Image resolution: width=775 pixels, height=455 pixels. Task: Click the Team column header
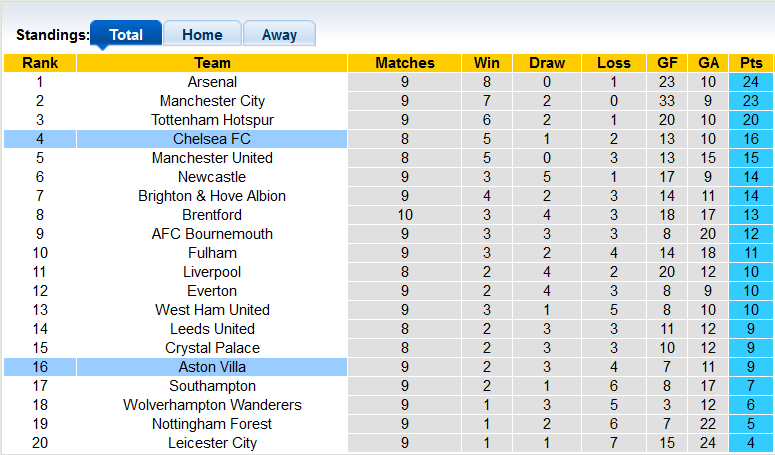pos(212,63)
